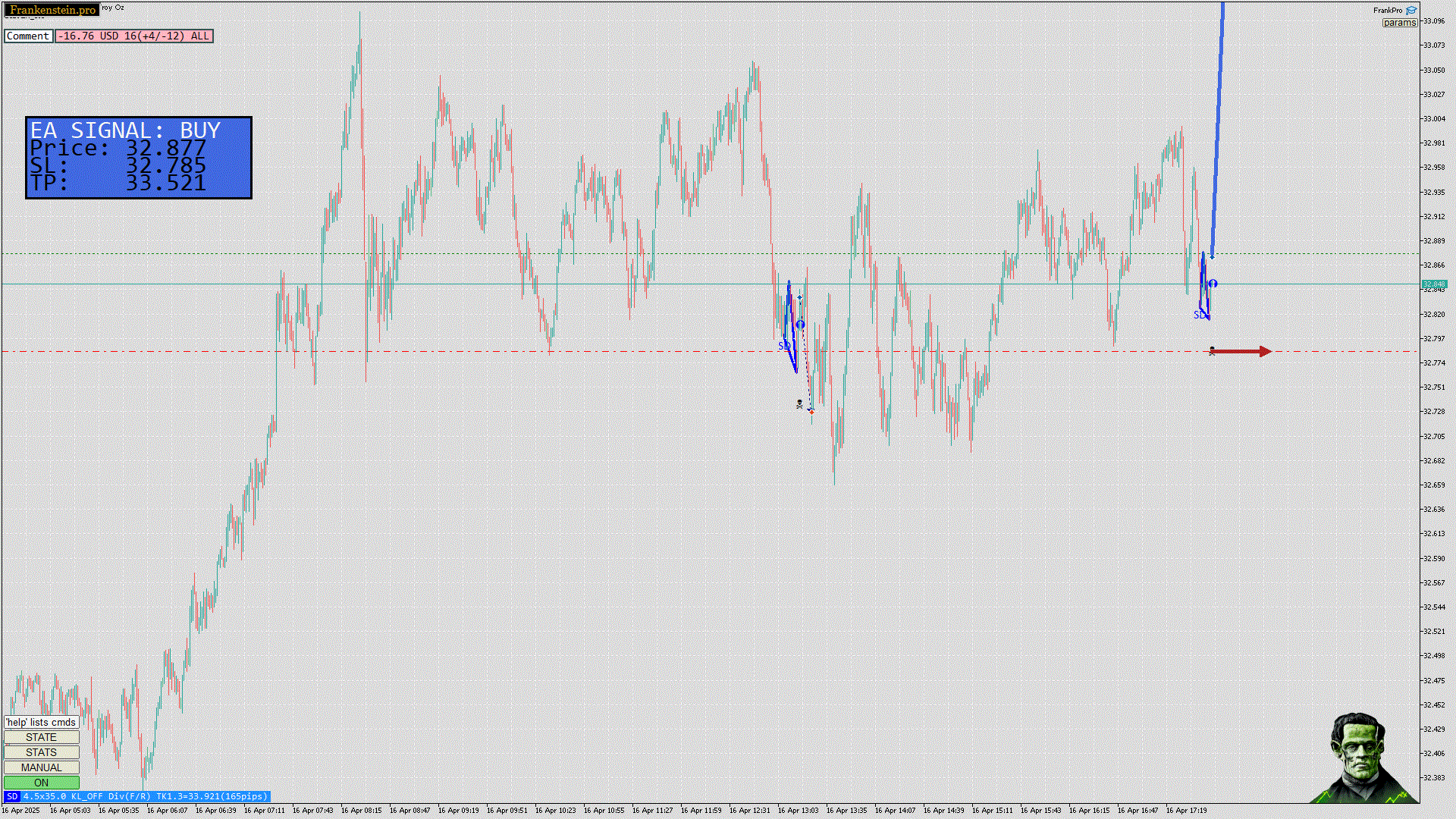Toggle the green ON button

42,783
